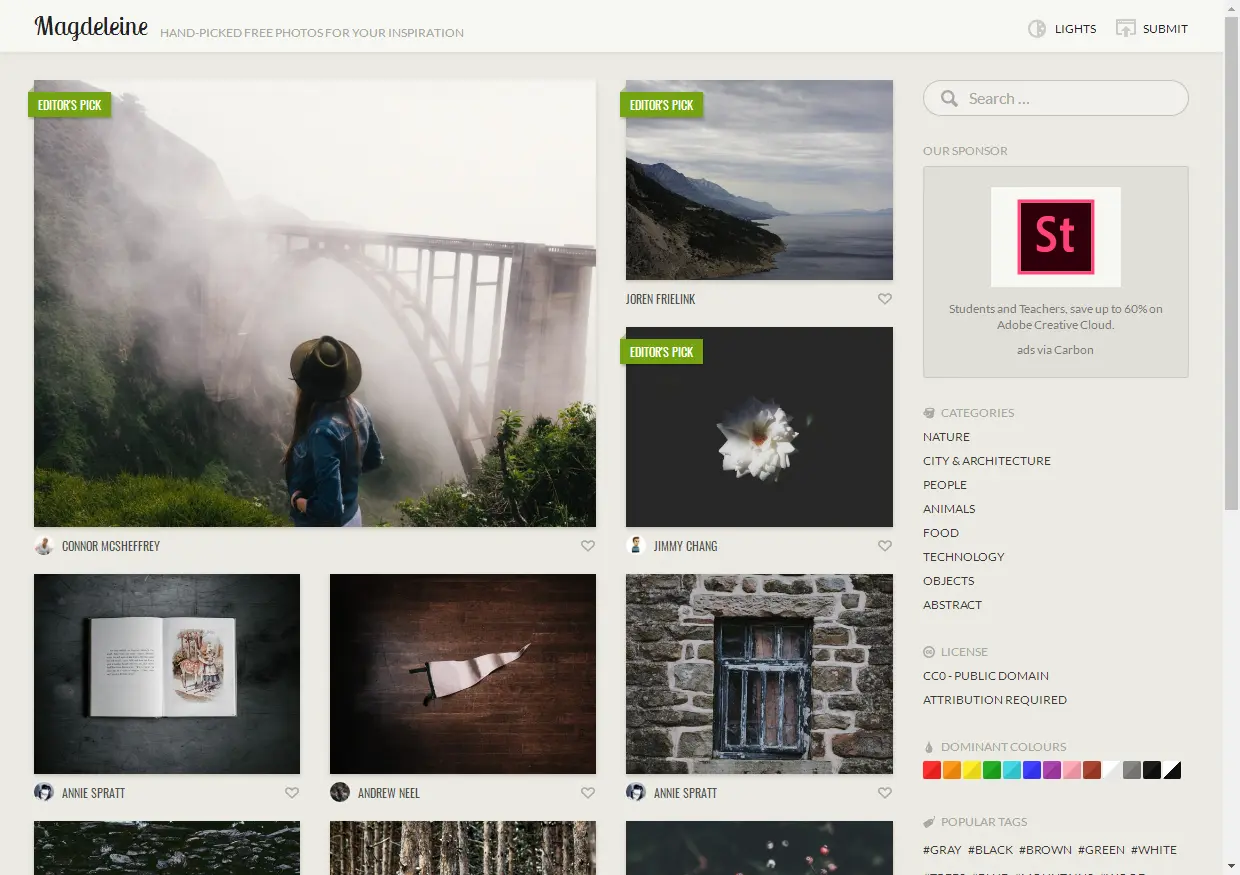Open Connor McSheffrey's profile avatar
This screenshot has height=875, width=1240.
tap(44, 545)
